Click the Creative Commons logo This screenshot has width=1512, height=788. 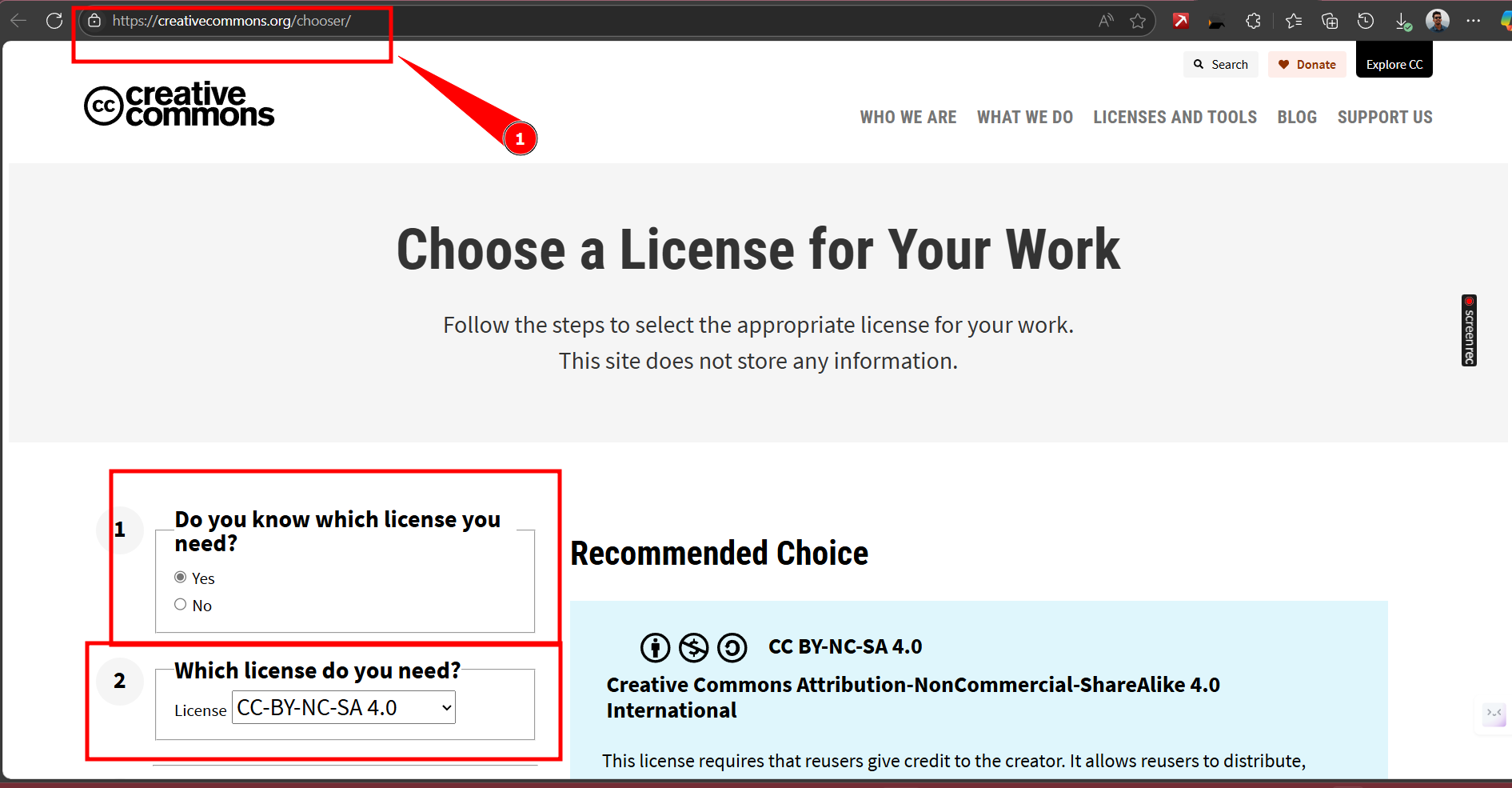179,105
